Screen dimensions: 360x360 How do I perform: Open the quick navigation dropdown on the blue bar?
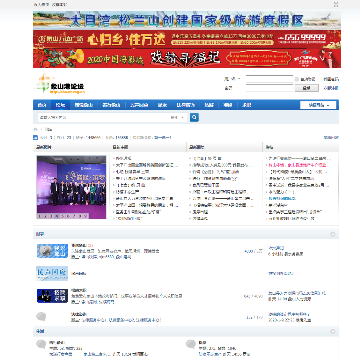[x=318, y=105]
